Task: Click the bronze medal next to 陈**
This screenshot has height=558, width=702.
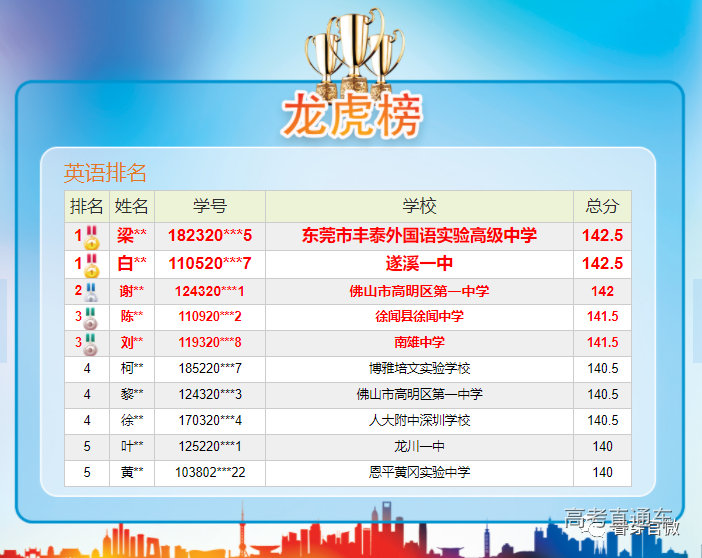Action: [92, 318]
